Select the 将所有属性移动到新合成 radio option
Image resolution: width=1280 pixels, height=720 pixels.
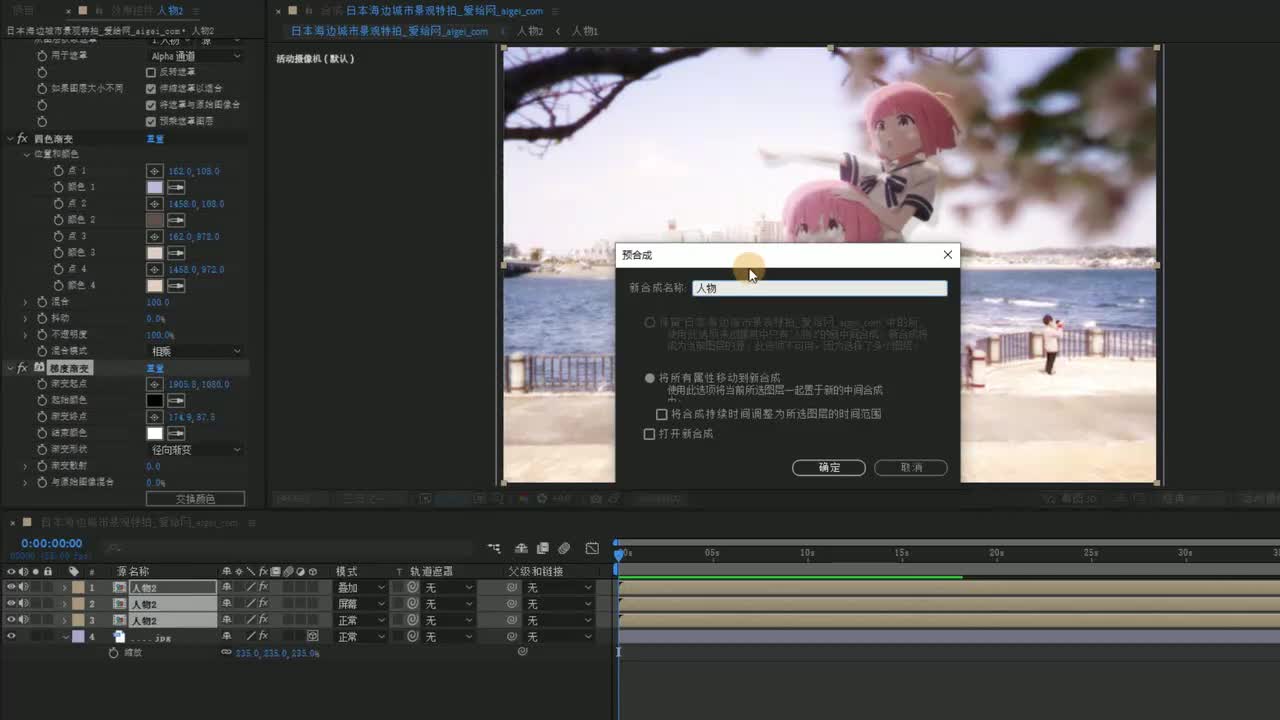point(650,378)
